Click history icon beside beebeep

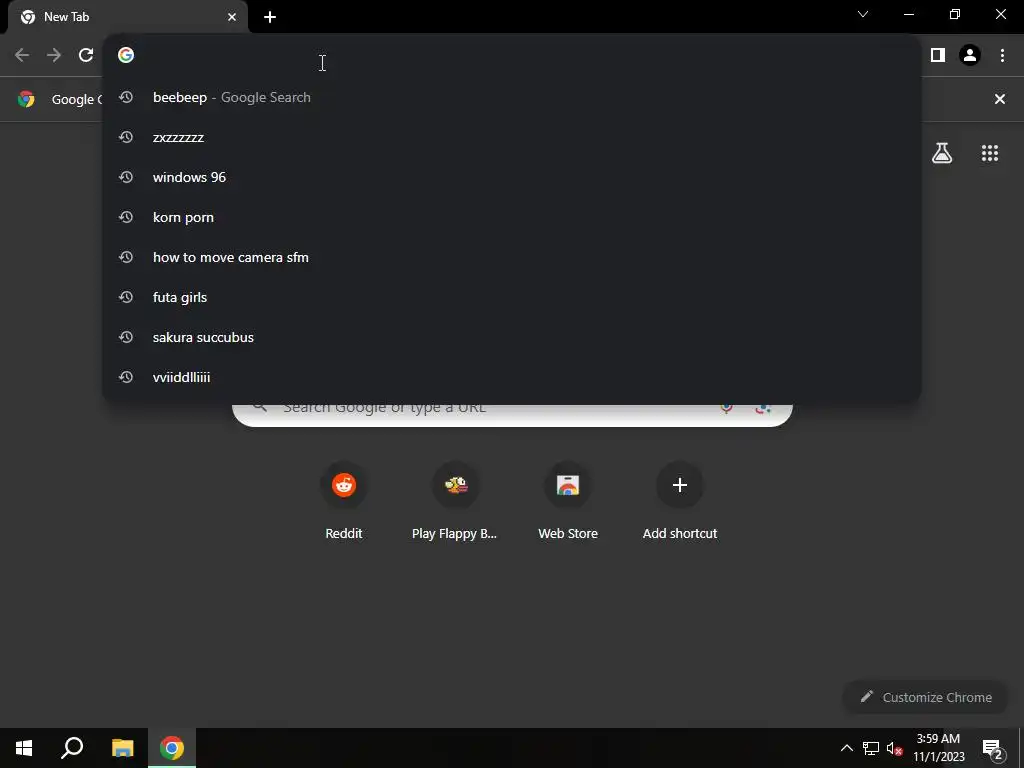[x=126, y=97]
